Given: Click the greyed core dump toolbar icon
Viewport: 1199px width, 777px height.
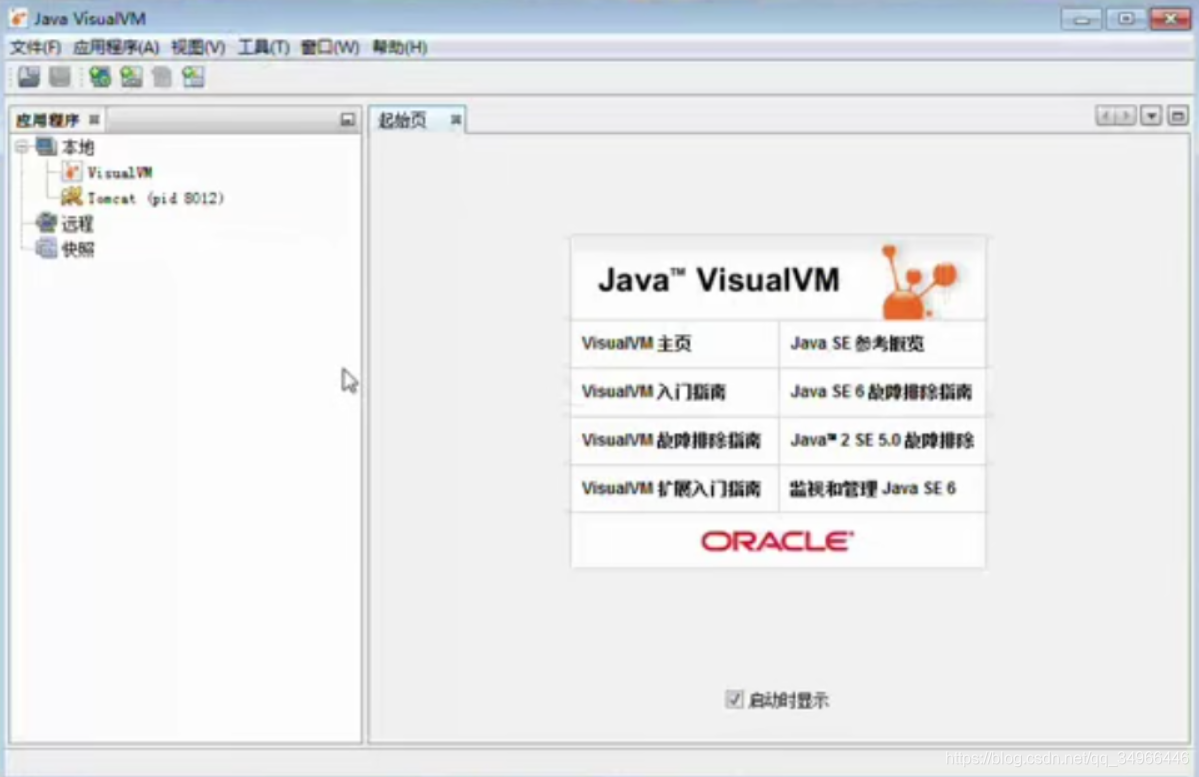Looking at the screenshot, I should 161,76.
